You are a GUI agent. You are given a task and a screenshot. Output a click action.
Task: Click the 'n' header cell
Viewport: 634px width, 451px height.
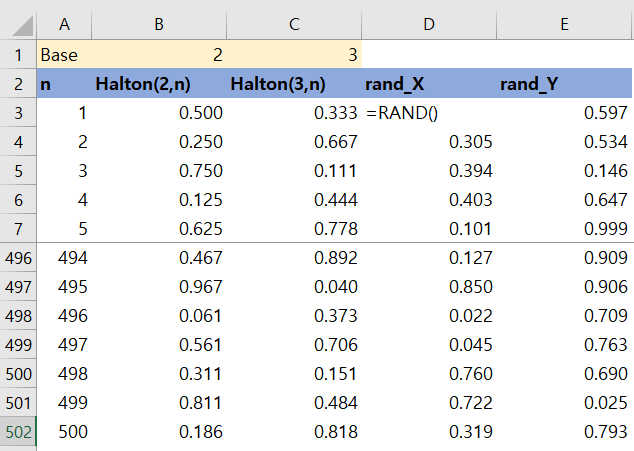click(64, 84)
